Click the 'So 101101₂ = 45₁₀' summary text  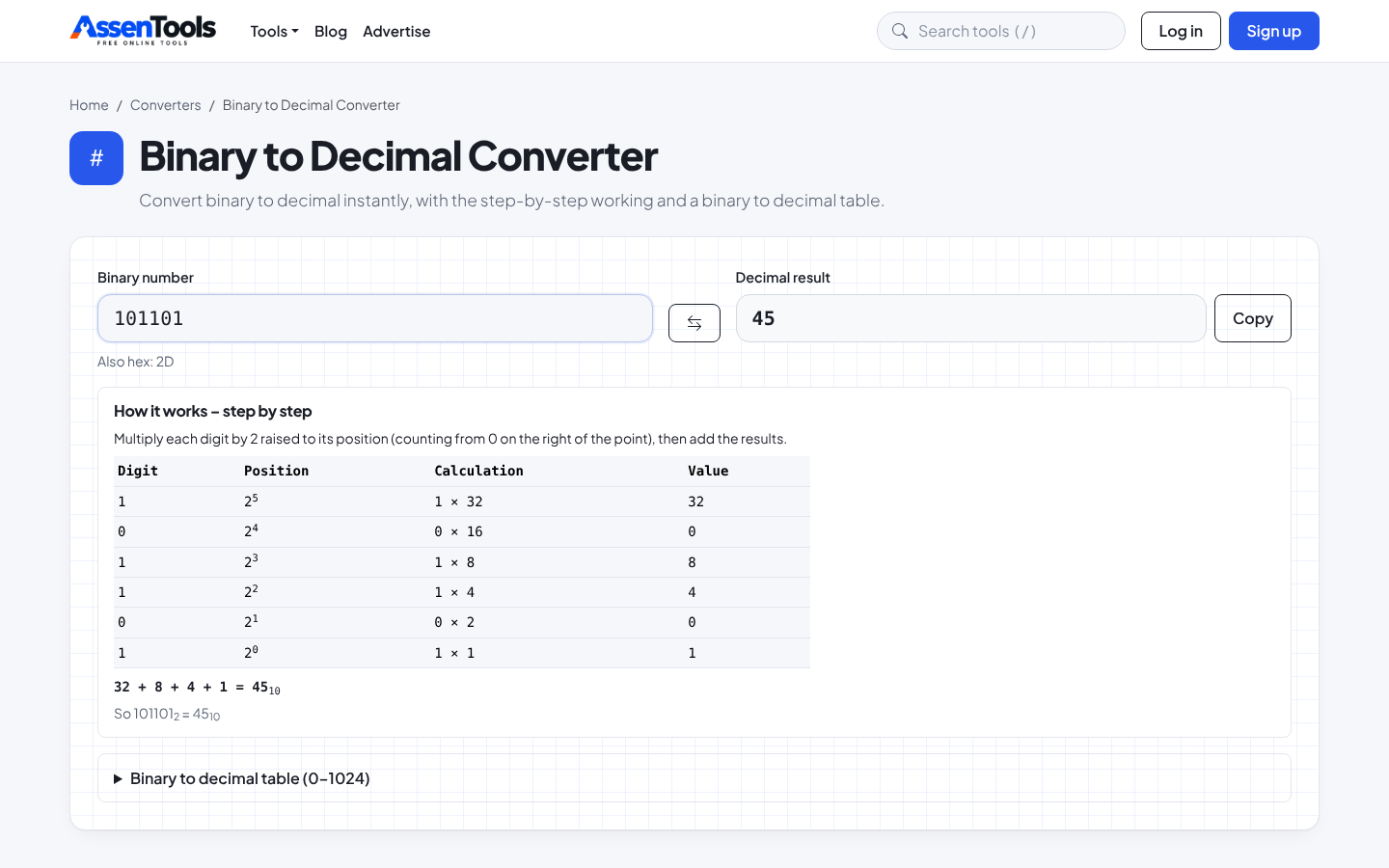point(167,715)
